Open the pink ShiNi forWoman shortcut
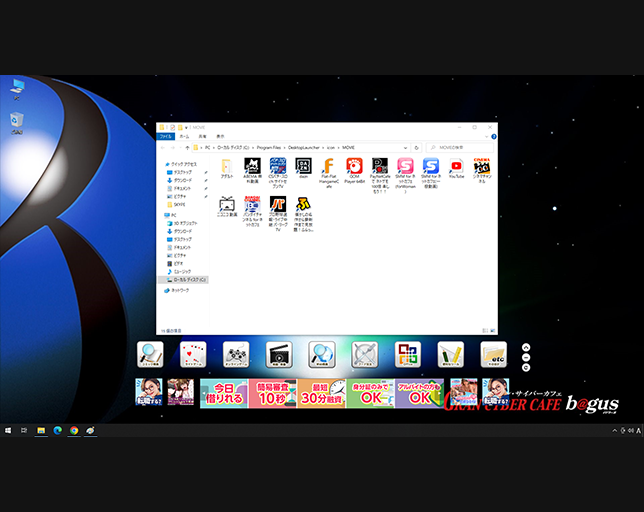This screenshot has width=644, height=512. (x=405, y=175)
